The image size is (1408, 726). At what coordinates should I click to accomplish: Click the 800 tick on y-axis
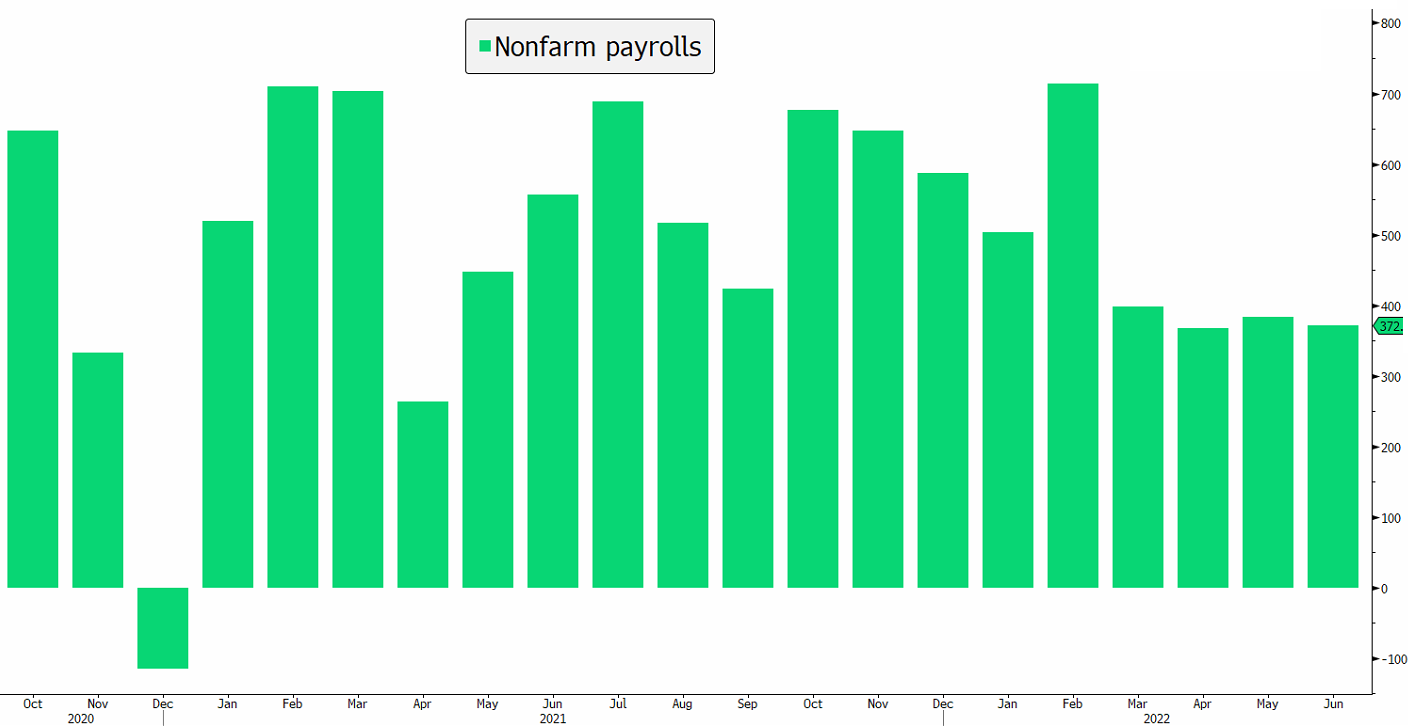[1389, 23]
